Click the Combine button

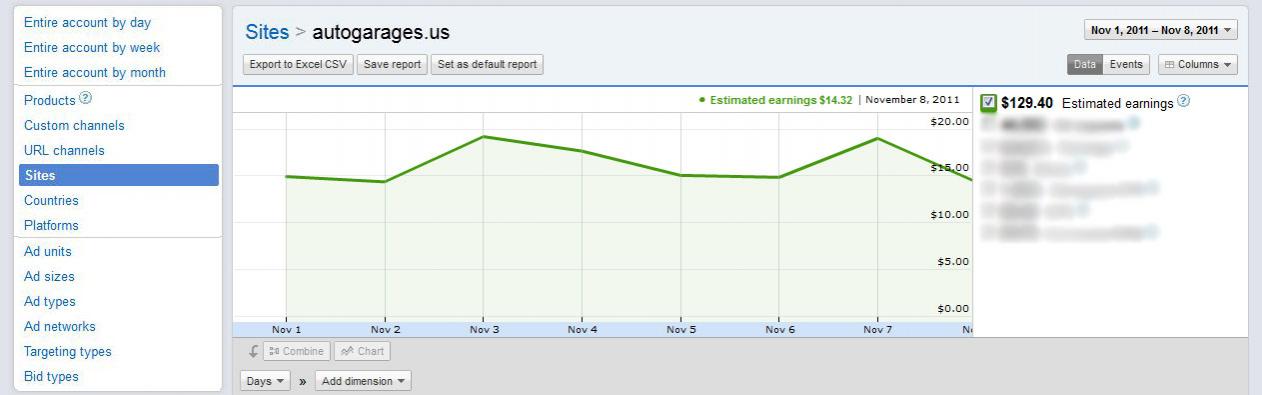(x=297, y=352)
